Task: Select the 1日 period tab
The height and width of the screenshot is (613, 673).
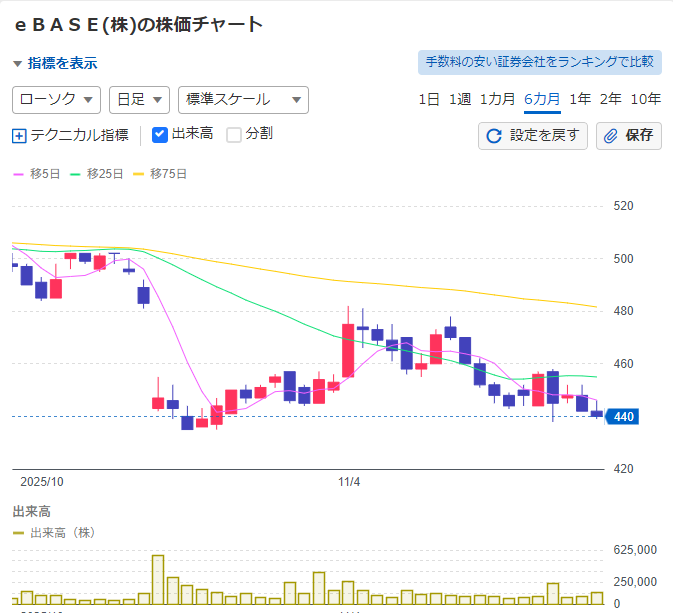Action: tap(428, 98)
